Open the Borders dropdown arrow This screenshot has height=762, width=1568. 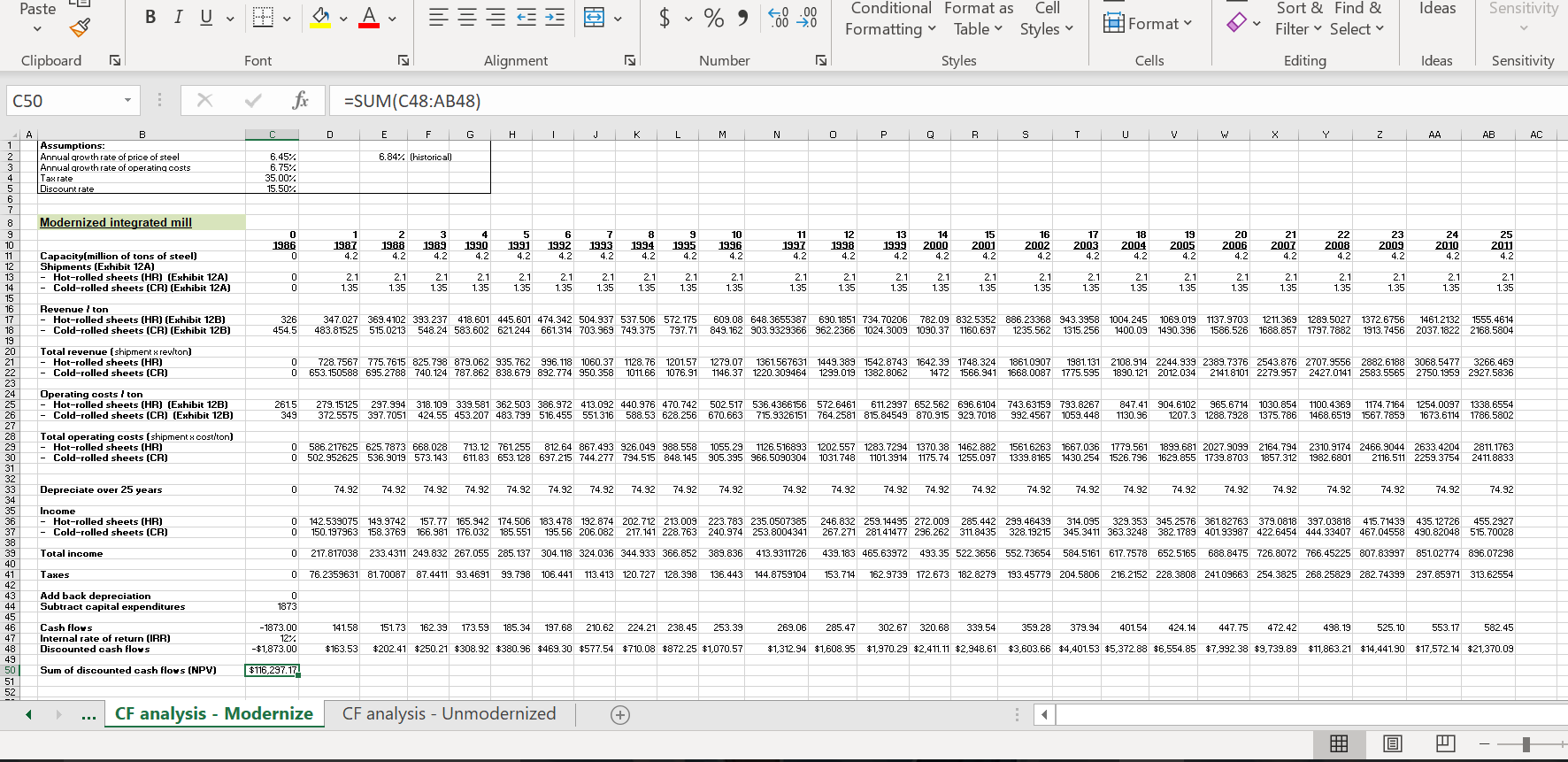coord(287,18)
